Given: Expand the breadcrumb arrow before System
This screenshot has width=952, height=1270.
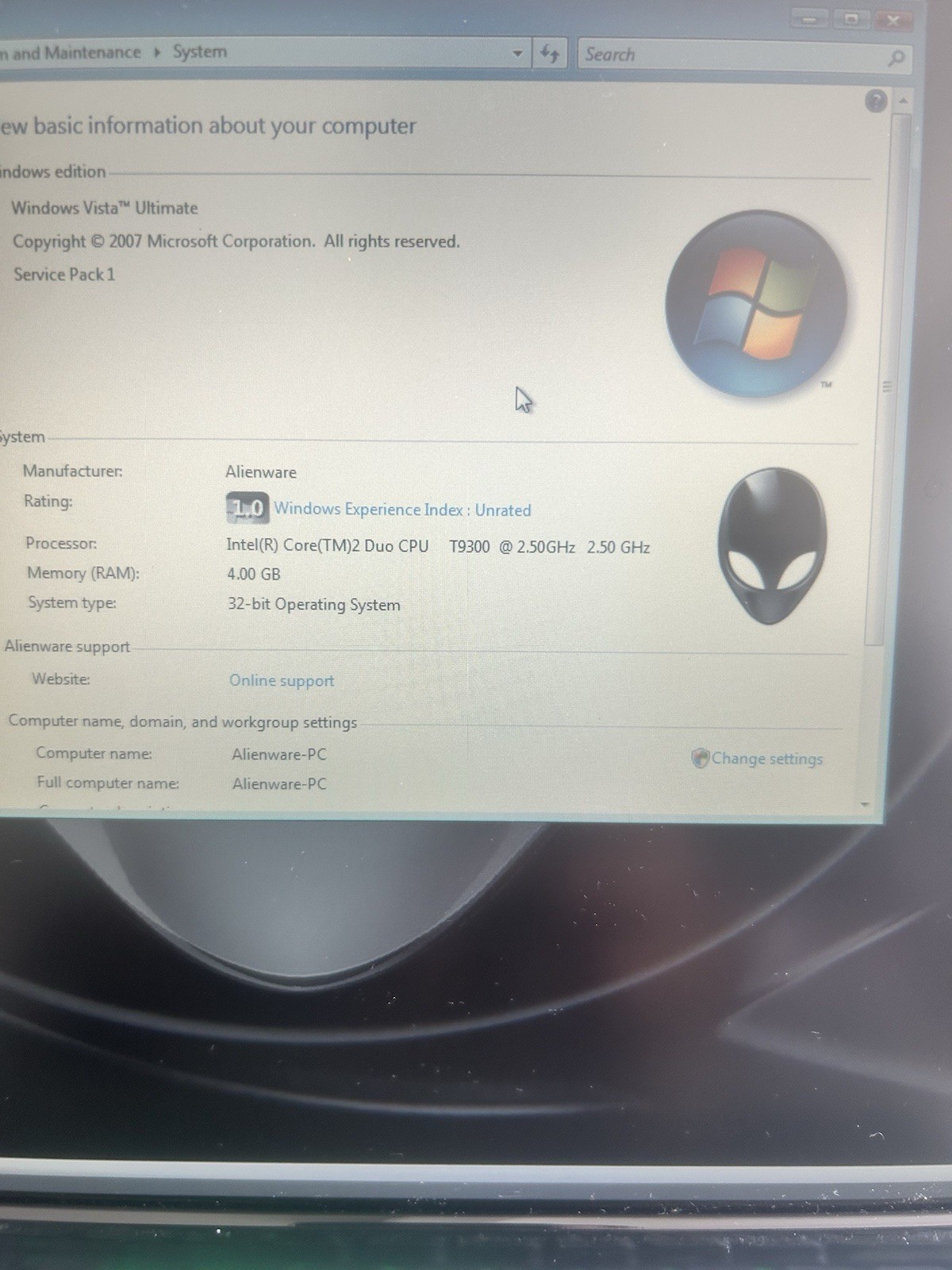Looking at the screenshot, I should (157, 53).
